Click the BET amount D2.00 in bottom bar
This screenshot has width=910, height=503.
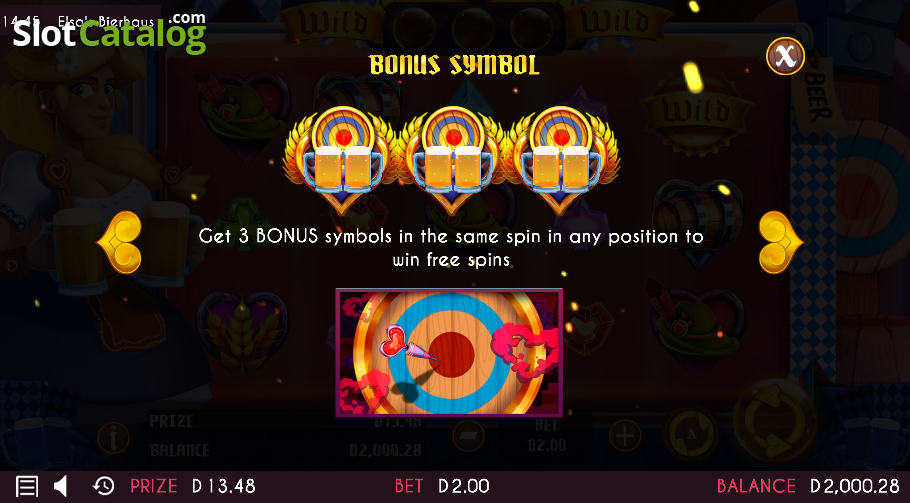(x=463, y=486)
